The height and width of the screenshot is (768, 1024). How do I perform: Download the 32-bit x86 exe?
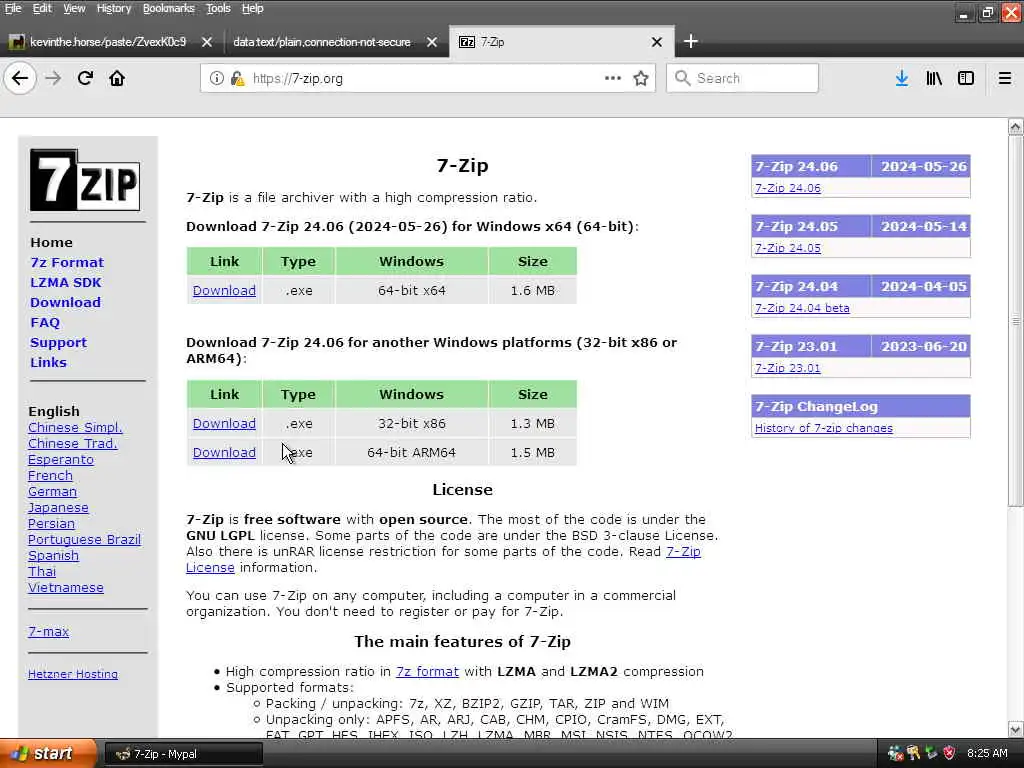(x=224, y=424)
